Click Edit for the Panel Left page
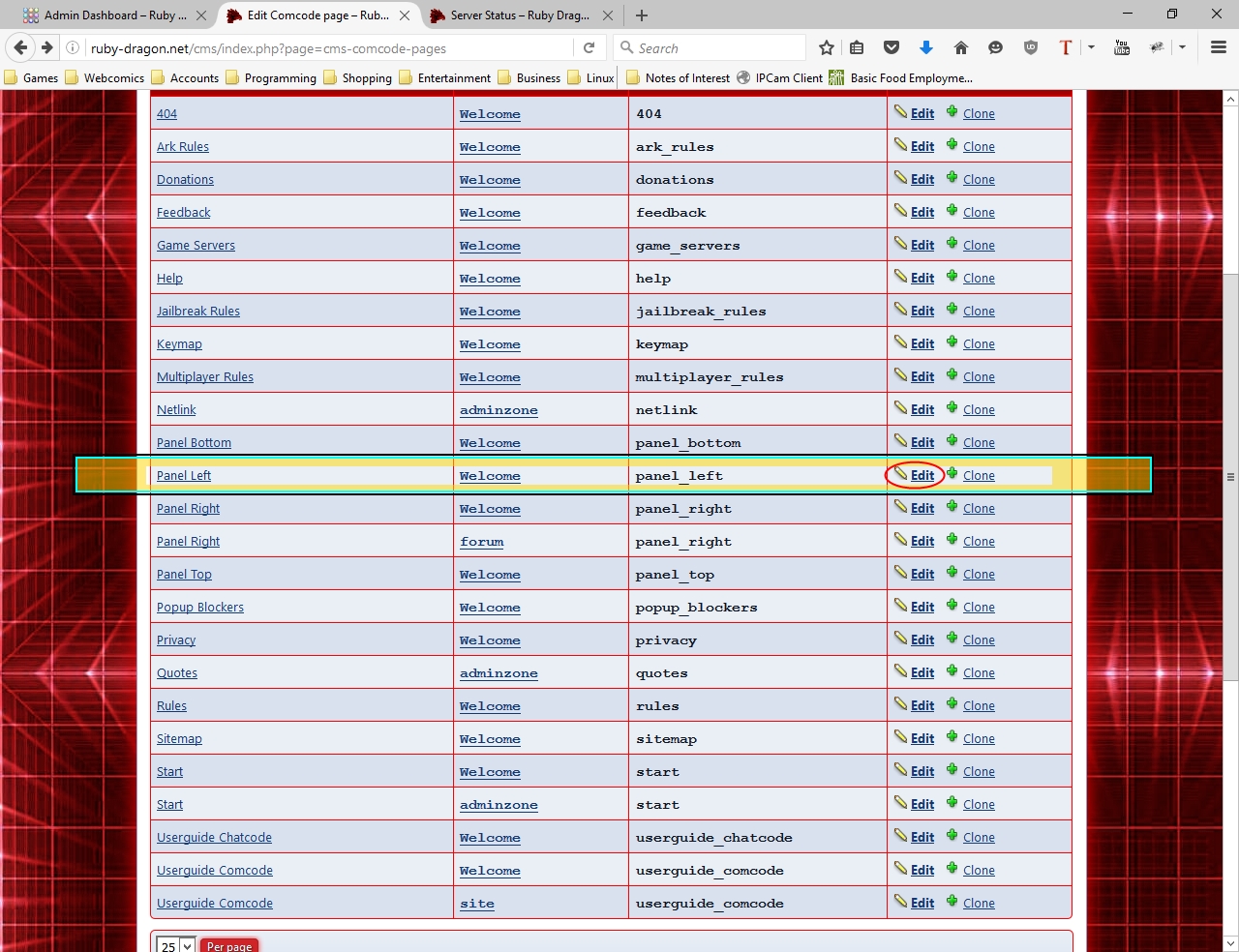1239x952 pixels. [922, 475]
